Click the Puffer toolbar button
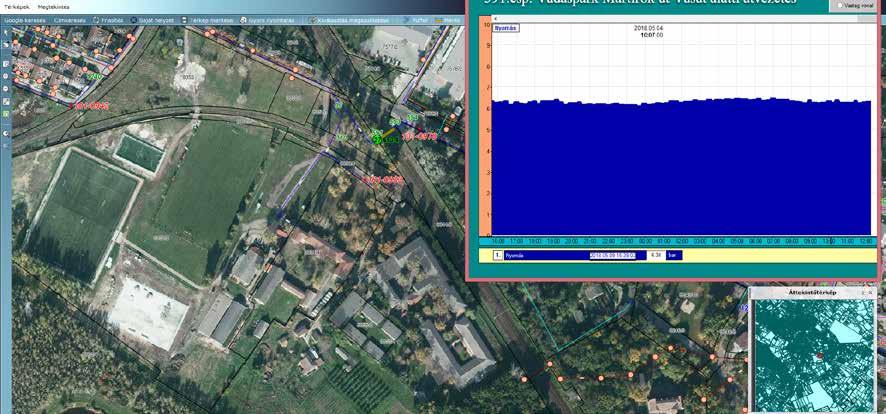Image resolution: width=886 pixels, height=414 pixels. pos(416,20)
